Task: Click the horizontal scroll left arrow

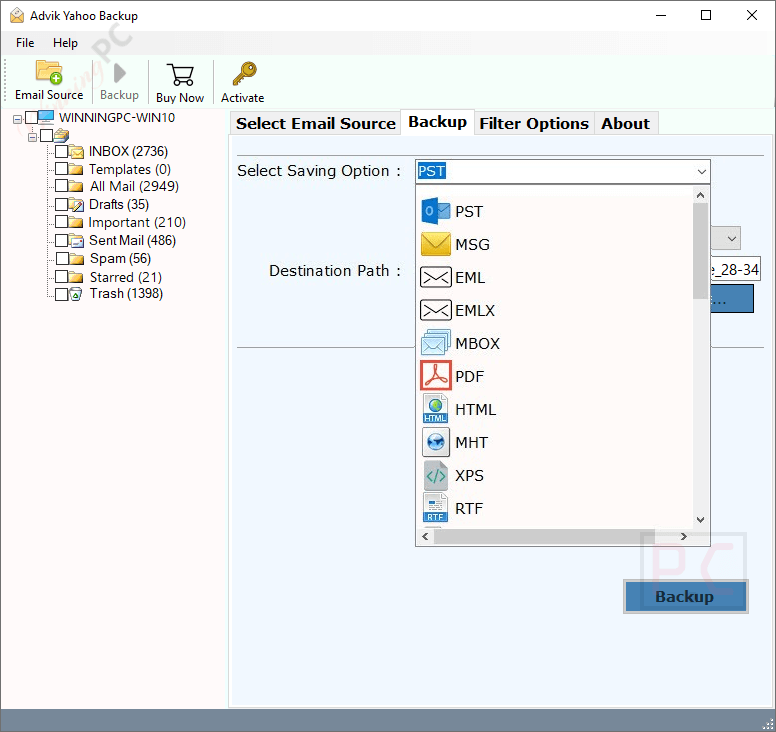Action: click(x=425, y=537)
